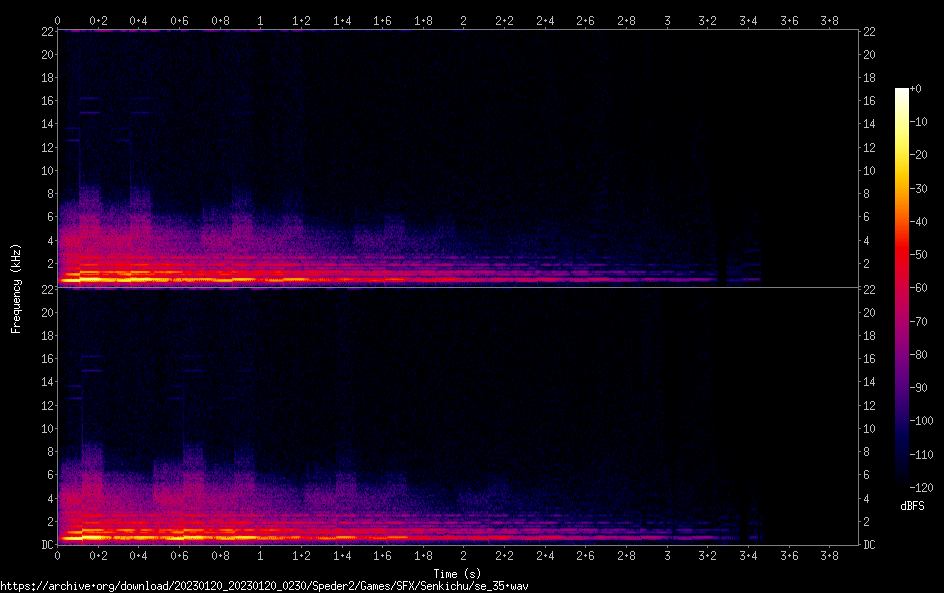Click the "DC" label at the bottom-left corner
The width and height of the screenshot is (944, 593).
(x=46, y=545)
